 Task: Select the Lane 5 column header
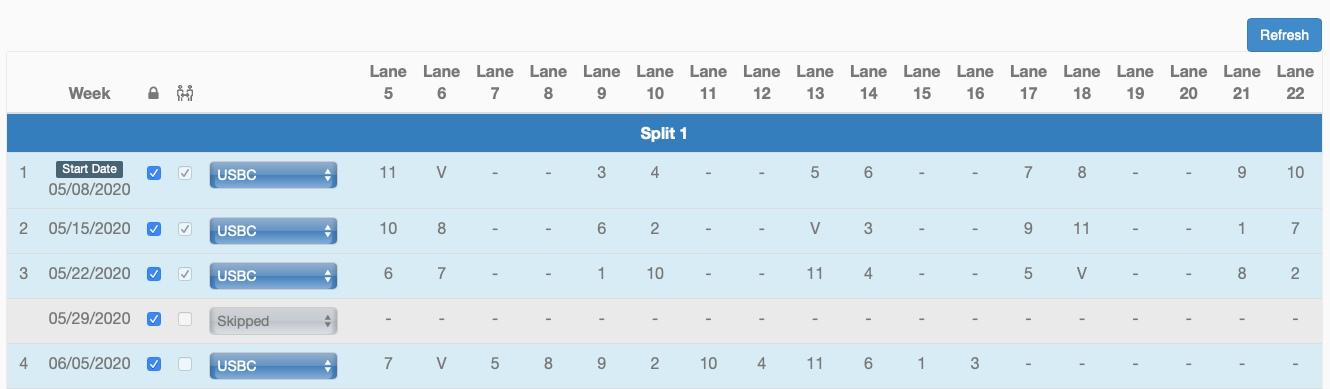point(388,83)
